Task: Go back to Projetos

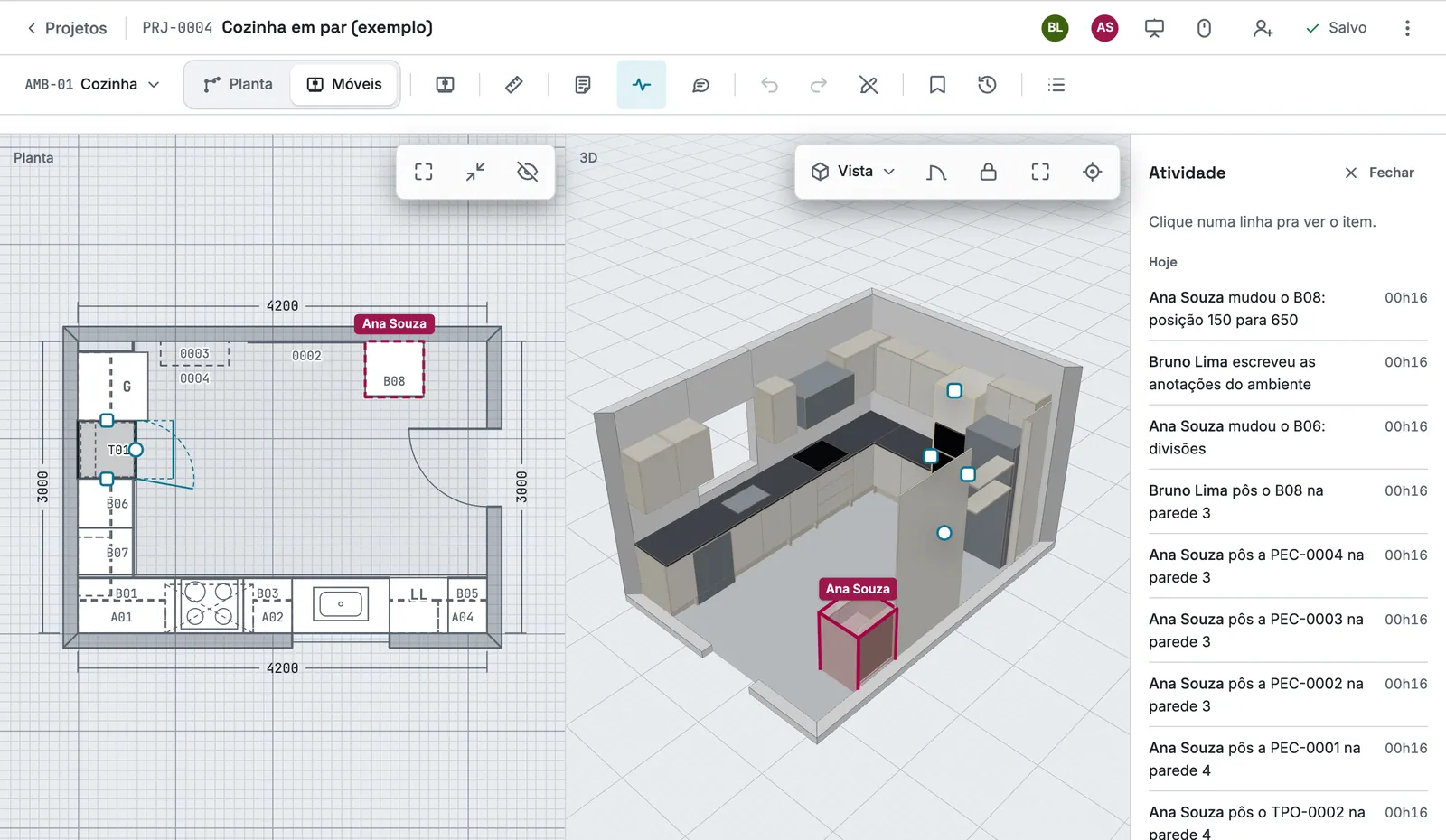Action: coord(67,28)
